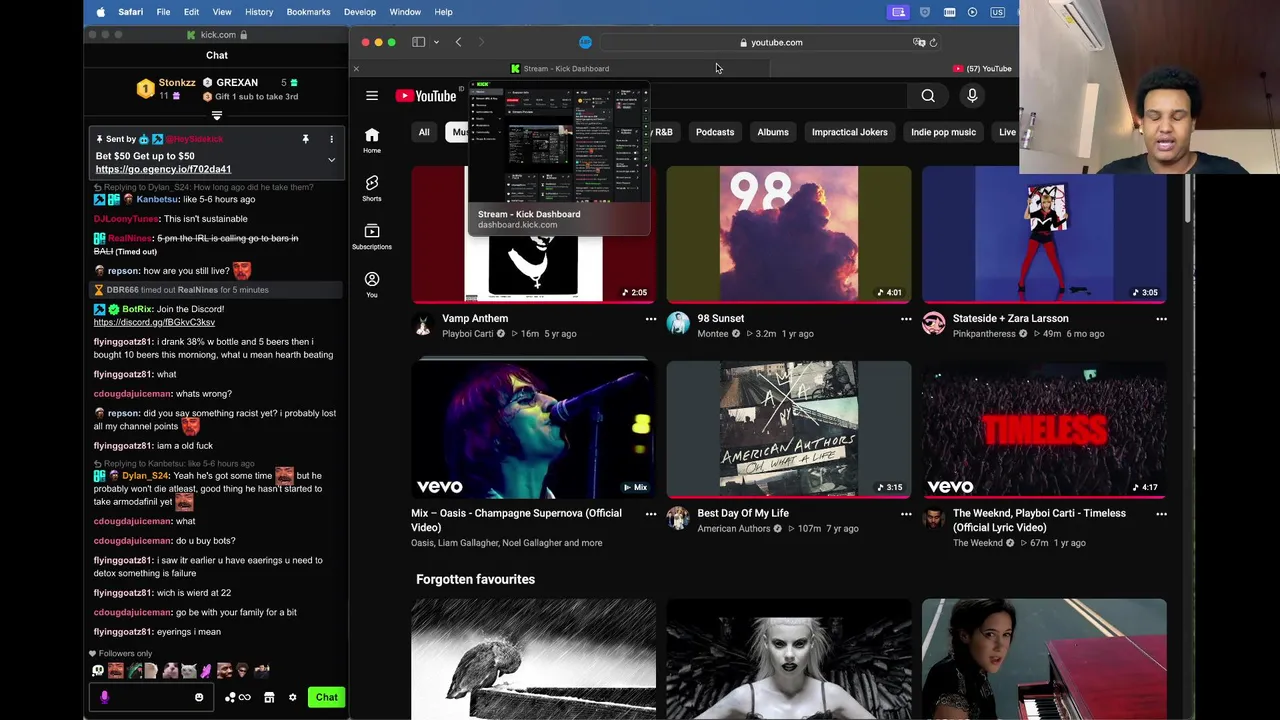Open Home in the YouTube sidebar
1280x720 pixels.
(372, 140)
